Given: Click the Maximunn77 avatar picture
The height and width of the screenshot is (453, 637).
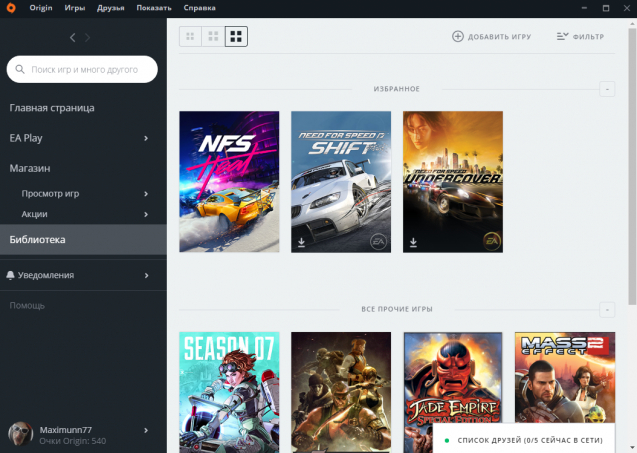Looking at the screenshot, I should point(21,434).
